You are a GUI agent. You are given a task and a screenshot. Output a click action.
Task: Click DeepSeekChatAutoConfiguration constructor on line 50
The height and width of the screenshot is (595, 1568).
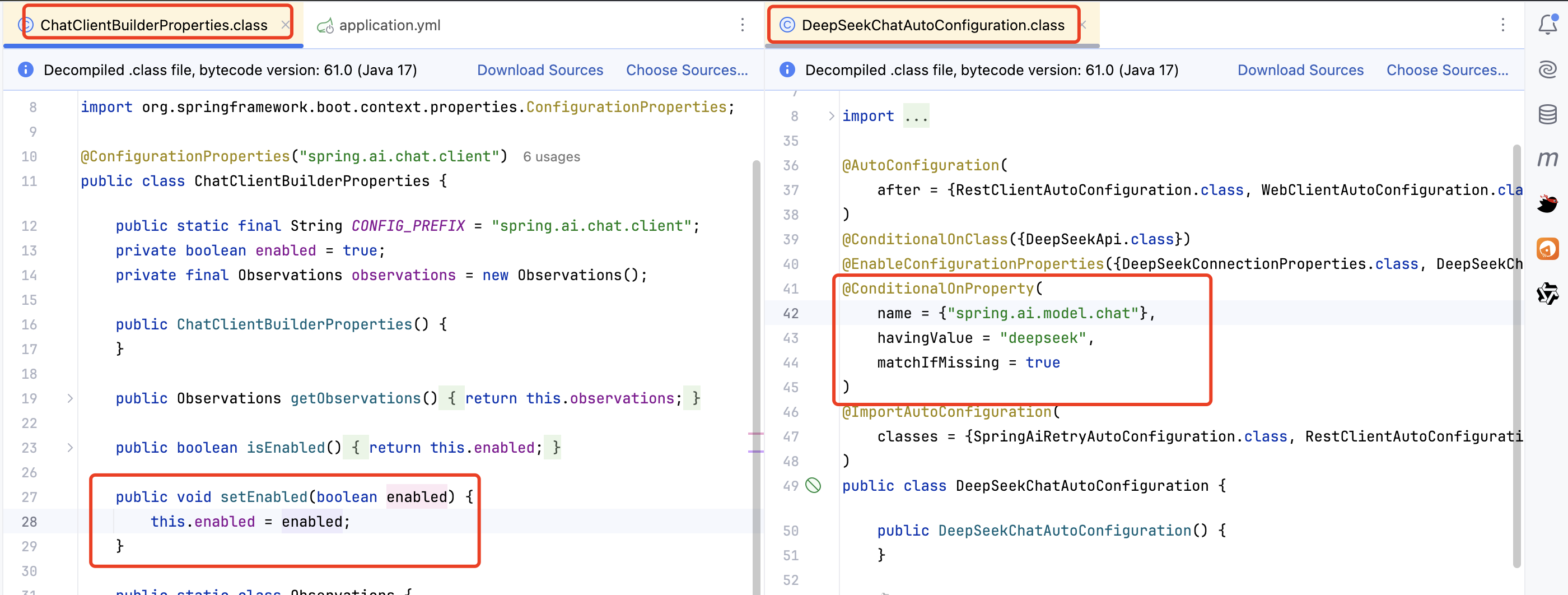point(1064,531)
